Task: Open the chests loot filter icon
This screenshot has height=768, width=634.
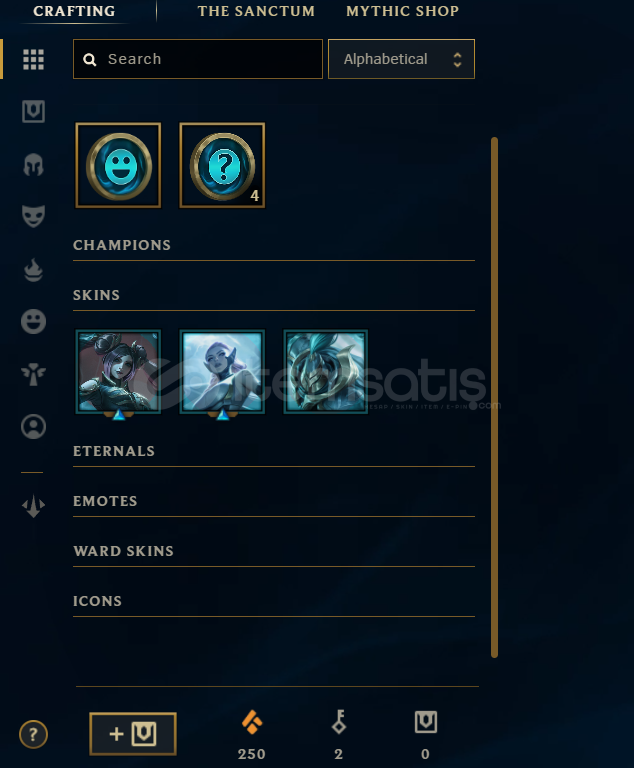Action: click(x=33, y=112)
